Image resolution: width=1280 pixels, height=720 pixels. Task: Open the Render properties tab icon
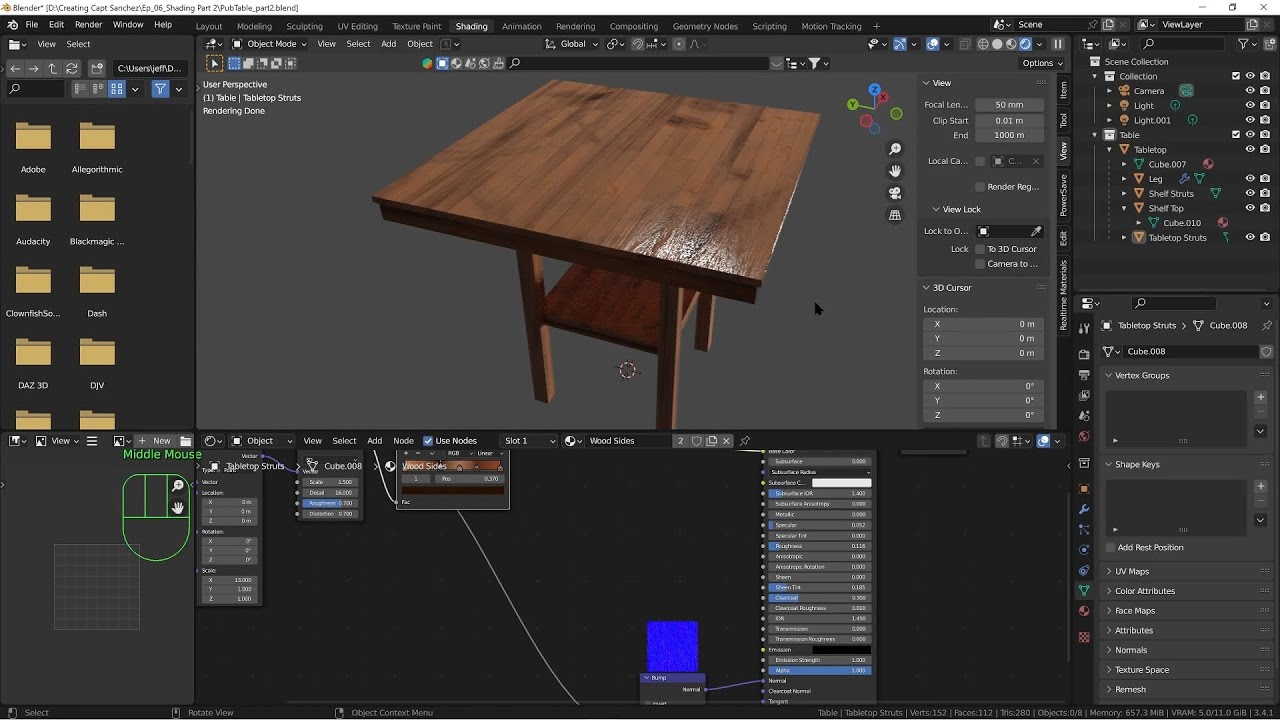point(1084,355)
